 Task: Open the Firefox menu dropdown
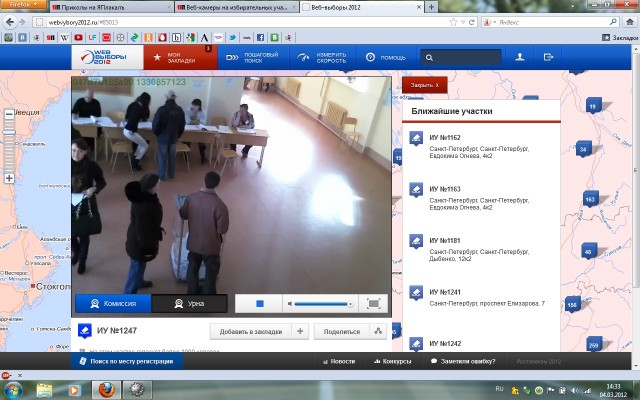pos(23,4)
